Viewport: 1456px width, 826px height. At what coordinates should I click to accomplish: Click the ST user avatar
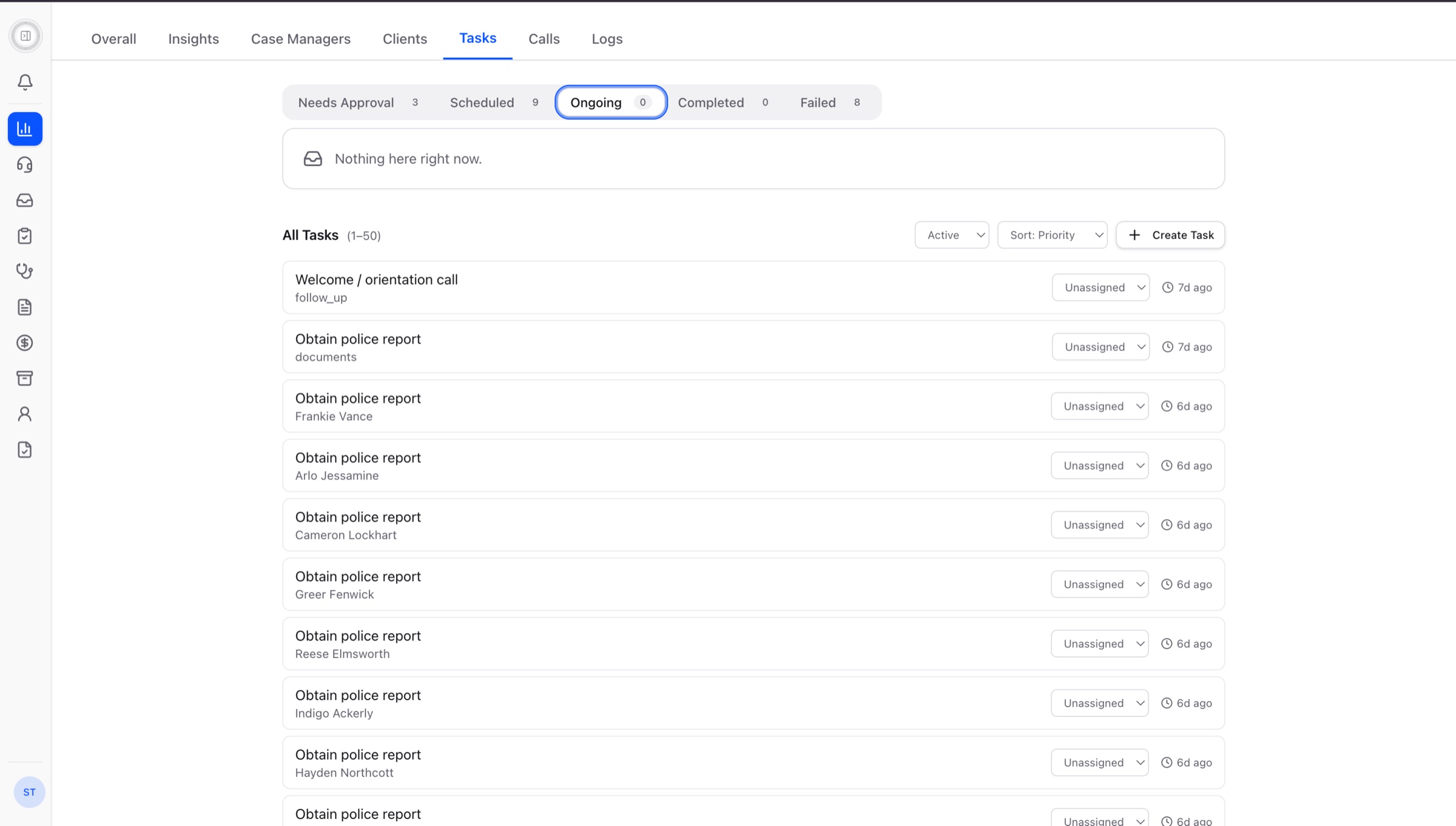pos(29,792)
